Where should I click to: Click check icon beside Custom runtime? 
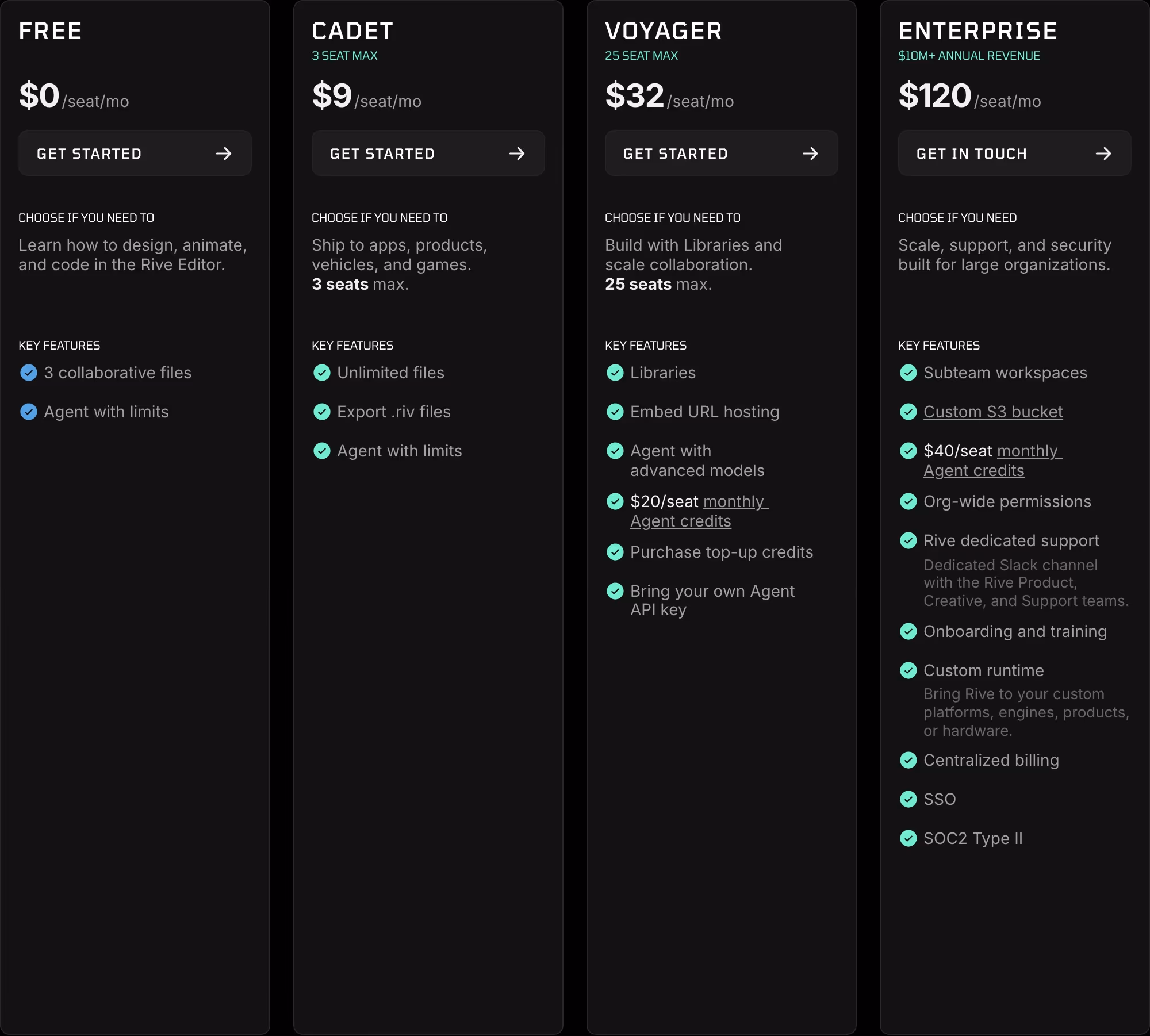tap(908, 670)
